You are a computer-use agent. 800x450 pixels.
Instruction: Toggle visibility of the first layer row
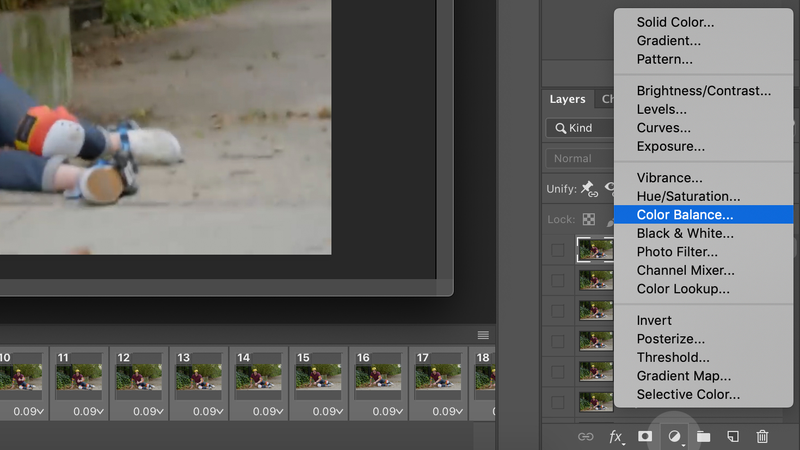558,250
